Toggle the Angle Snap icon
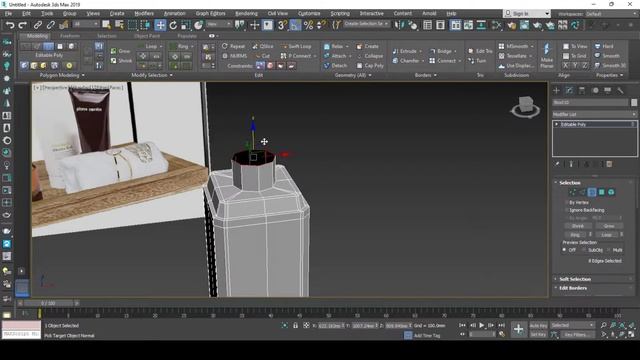Image resolution: width=640 pixels, height=360 pixels. [295, 25]
